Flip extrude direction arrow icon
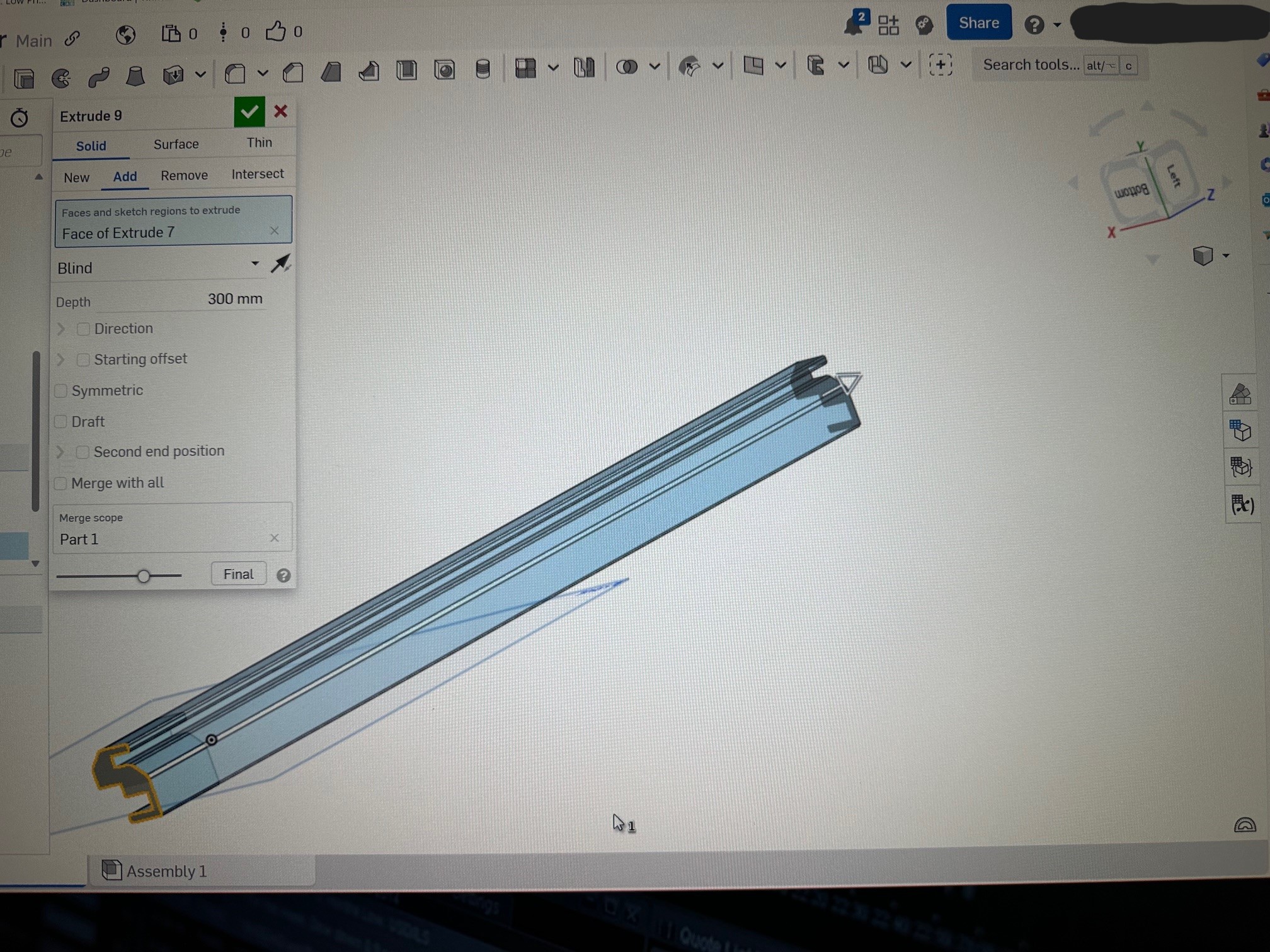Screen dimensions: 1270x952 click(280, 264)
